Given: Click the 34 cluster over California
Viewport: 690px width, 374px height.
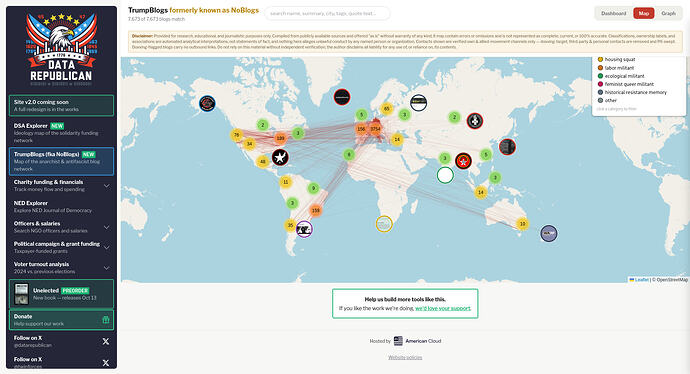Looking at the screenshot, I should pyautogui.click(x=250, y=143).
